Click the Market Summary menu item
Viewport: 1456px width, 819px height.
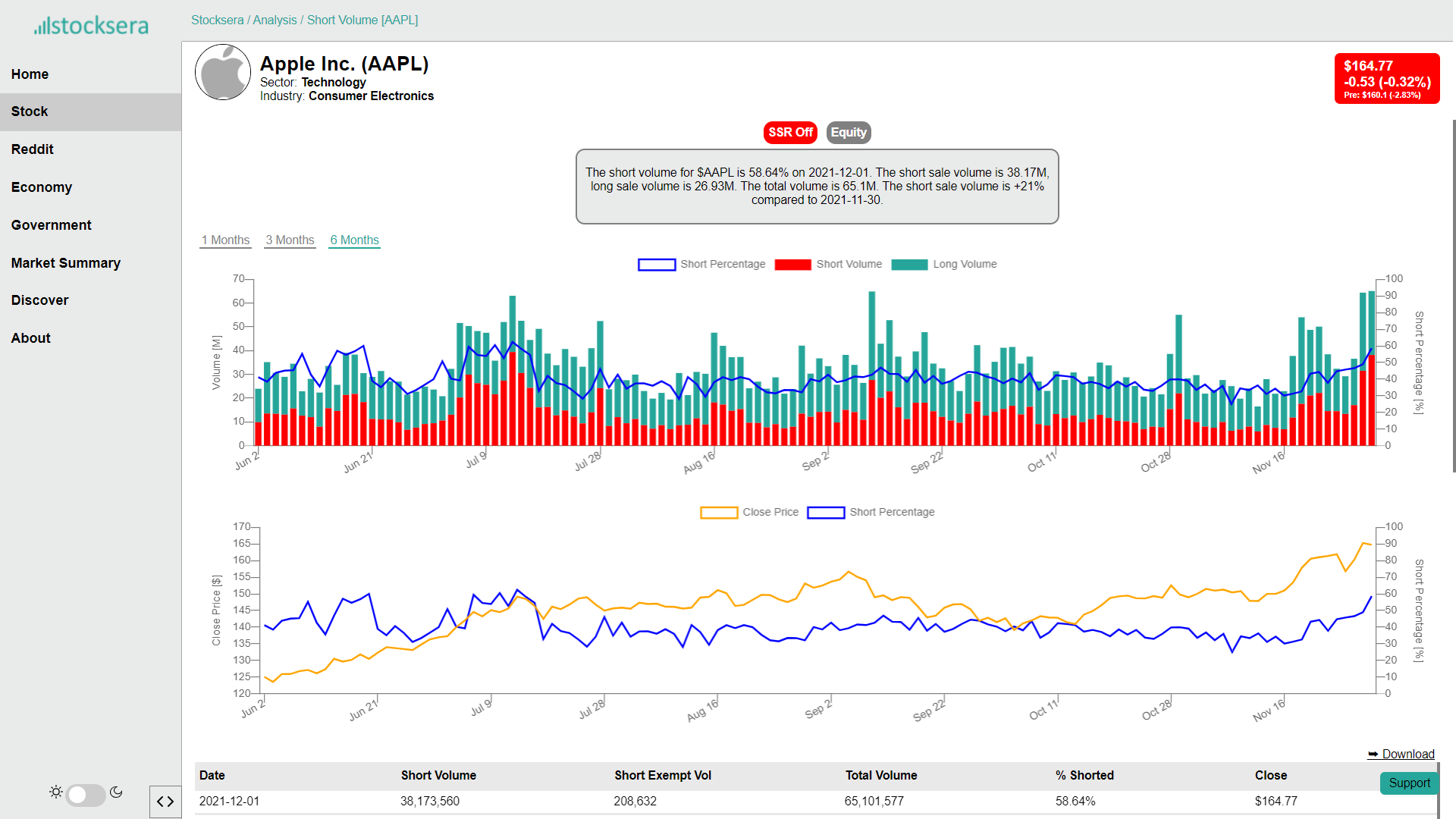[x=66, y=263]
